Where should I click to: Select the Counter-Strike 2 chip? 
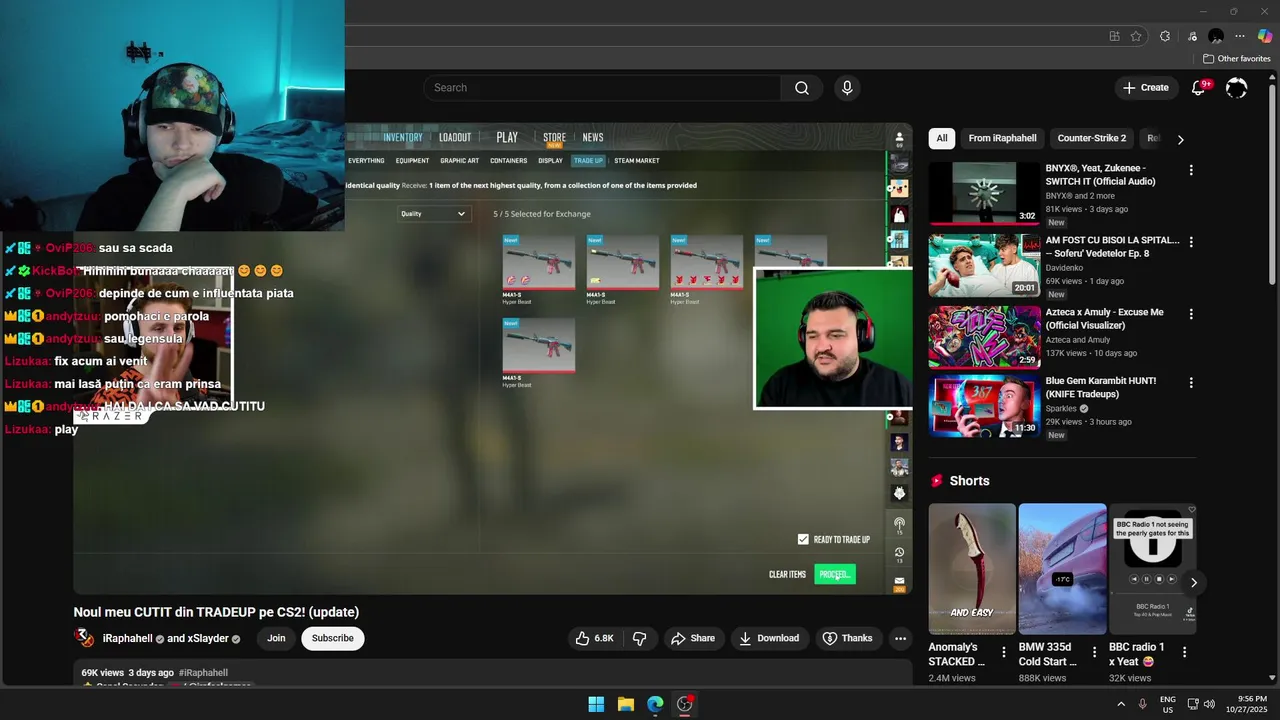(x=1092, y=138)
